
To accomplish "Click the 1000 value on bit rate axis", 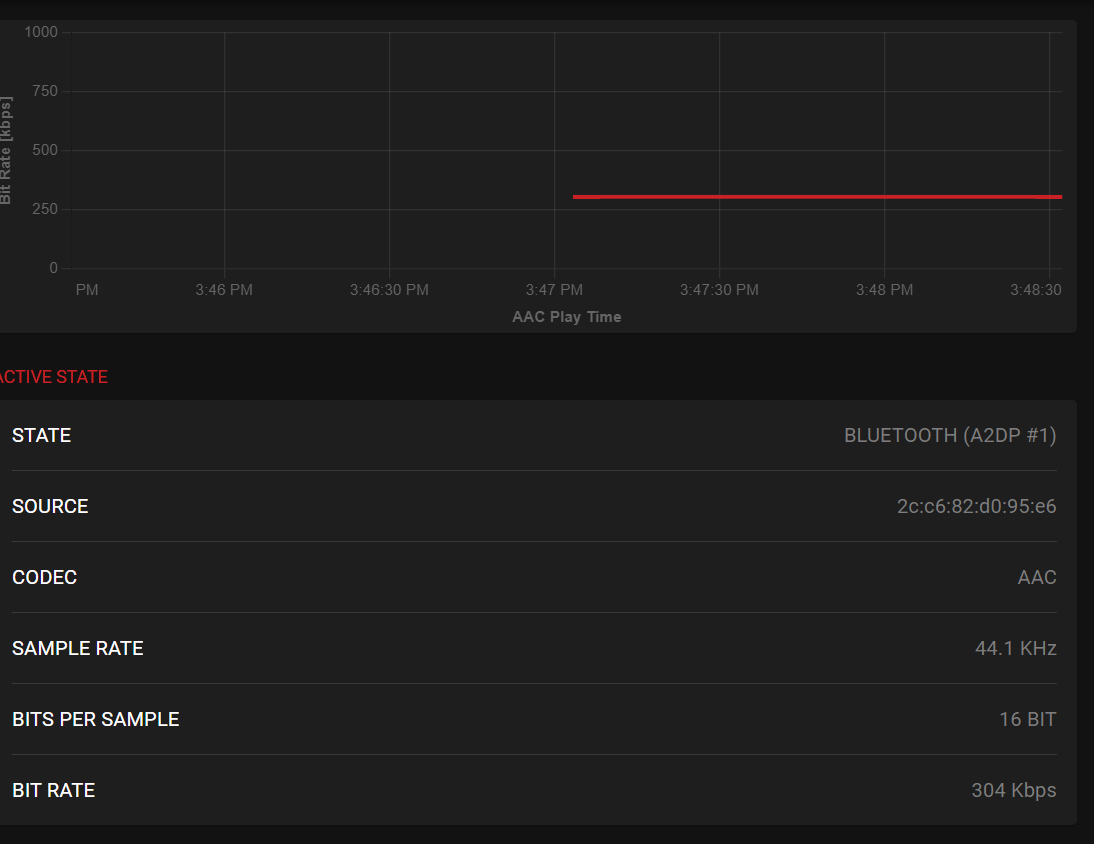I will (x=42, y=32).
